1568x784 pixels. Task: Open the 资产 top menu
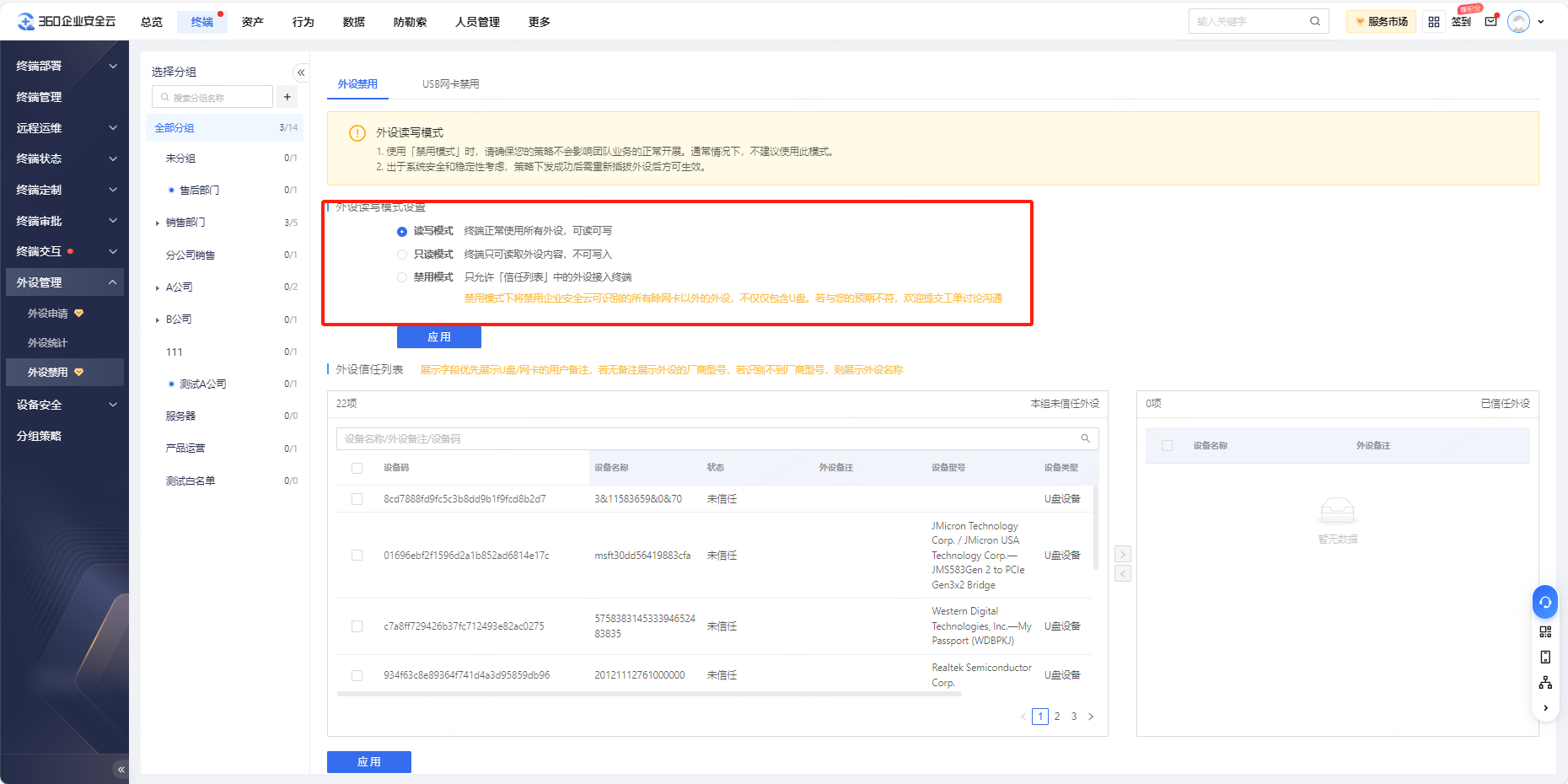click(252, 22)
